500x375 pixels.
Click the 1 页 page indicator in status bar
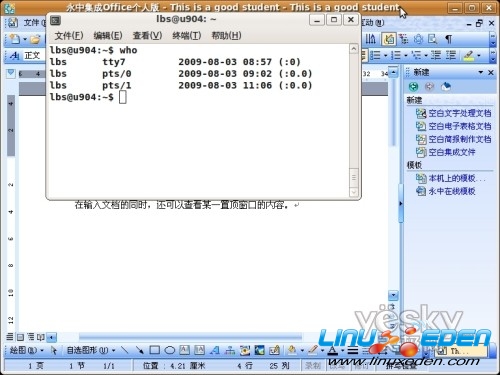[35, 366]
